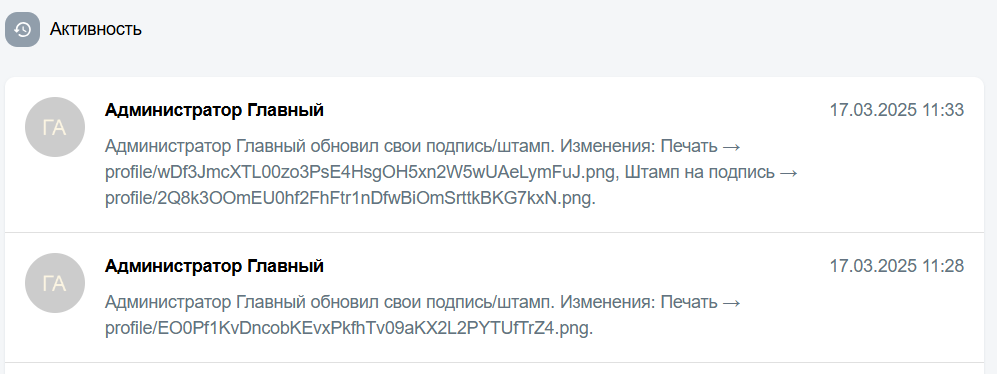This screenshot has width=997, height=374.
Task: Click the arrow after "Печать" in 11:28 entry
Action: pos(732,302)
